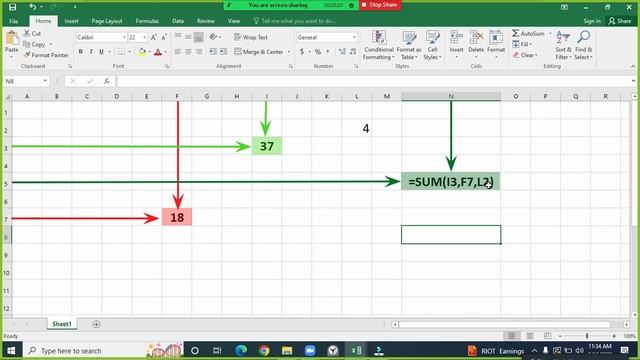The height and width of the screenshot is (360, 640).
Task: Click the Share button
Action: point(620,21)
